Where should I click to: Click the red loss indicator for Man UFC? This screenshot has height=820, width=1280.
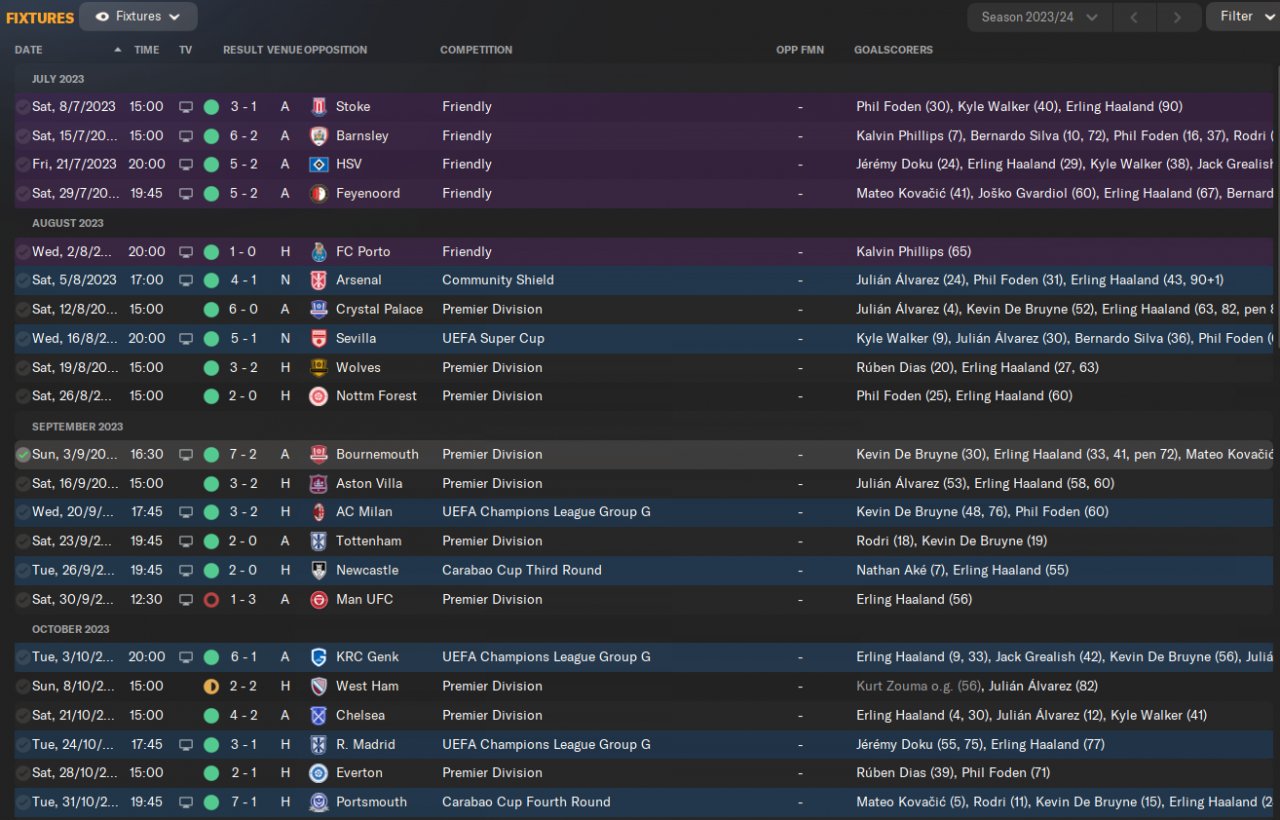(211, 600)
